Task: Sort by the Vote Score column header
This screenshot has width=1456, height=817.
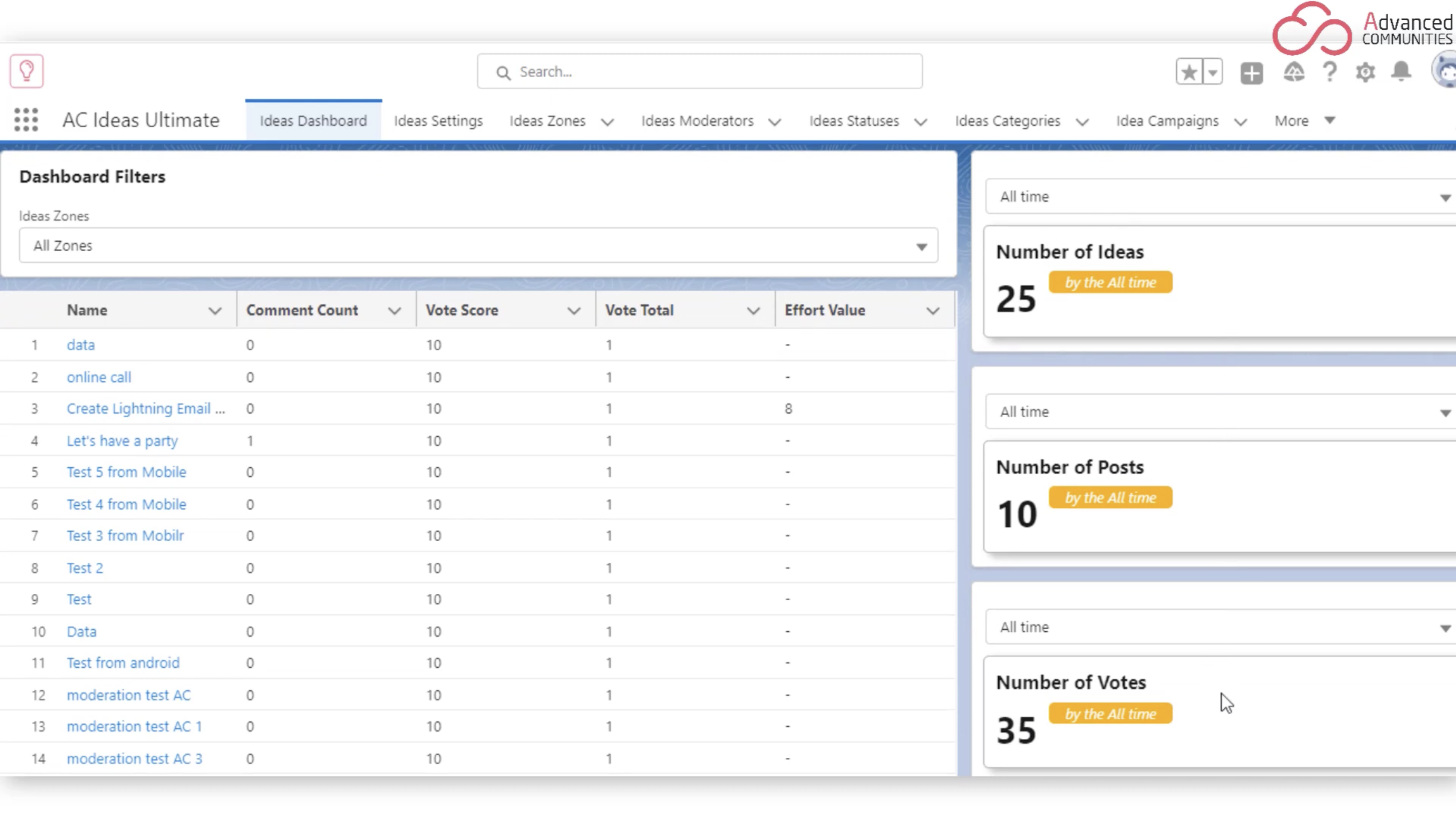Action: [x=462, y=310]
